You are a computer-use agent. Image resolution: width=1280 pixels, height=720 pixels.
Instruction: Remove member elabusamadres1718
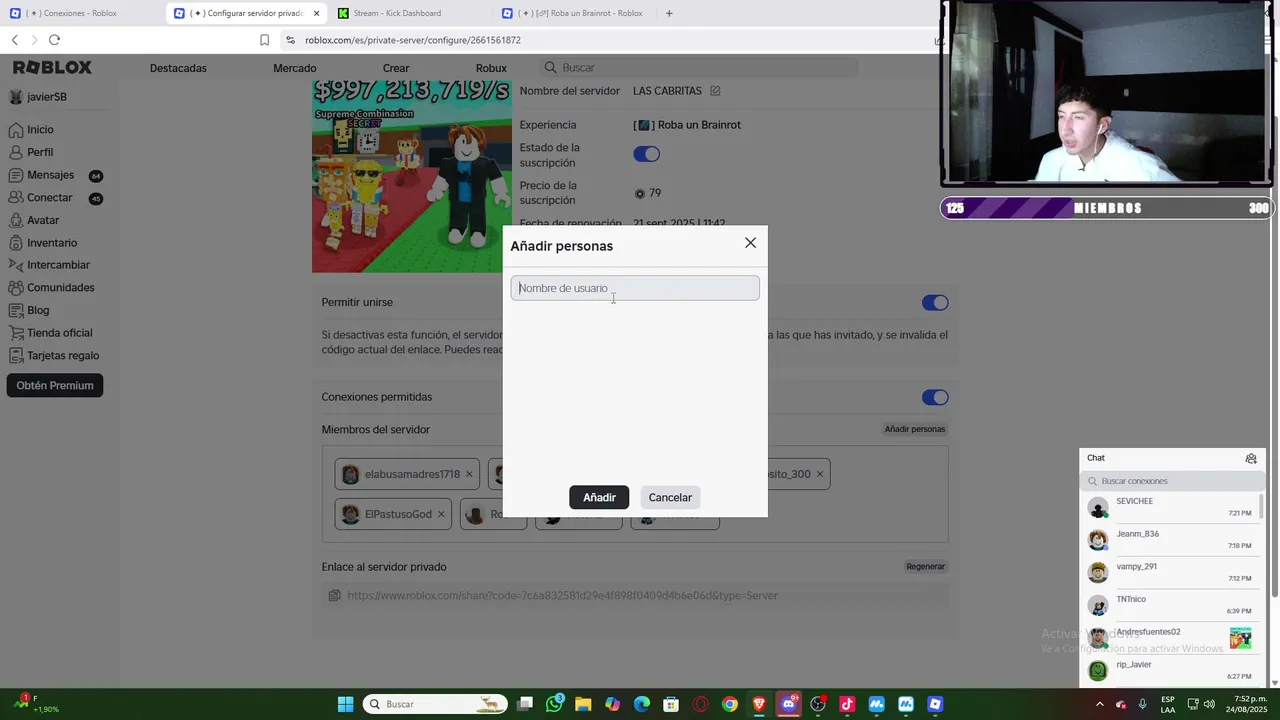point(469,474)
